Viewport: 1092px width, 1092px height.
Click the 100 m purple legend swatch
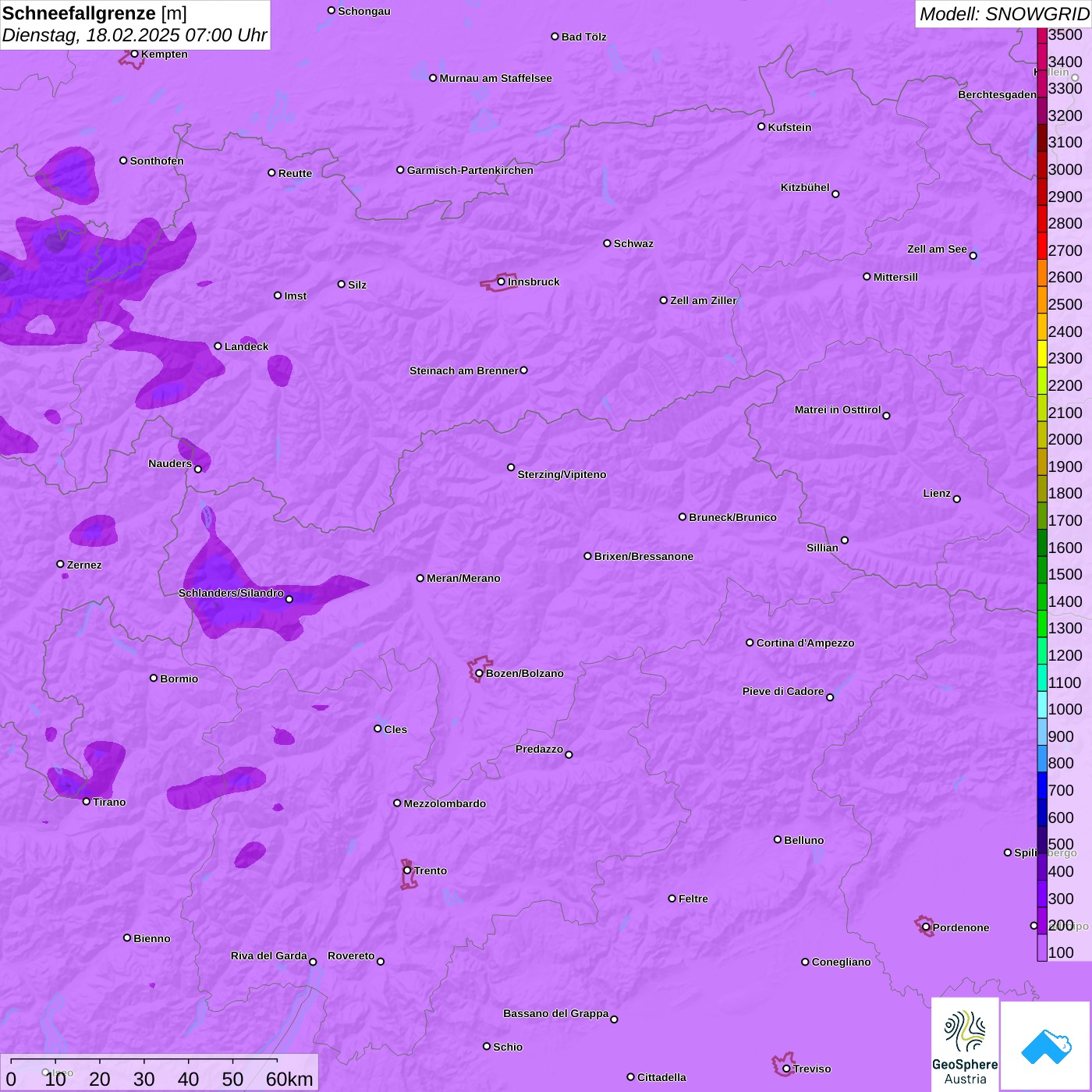[1042, 947]
